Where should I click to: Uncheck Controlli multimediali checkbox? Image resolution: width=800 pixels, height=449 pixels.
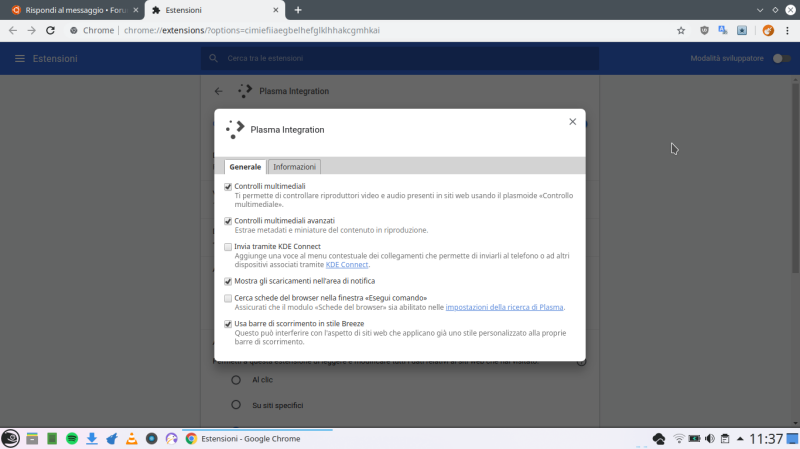pyautogui.click(x=228, y=187)
